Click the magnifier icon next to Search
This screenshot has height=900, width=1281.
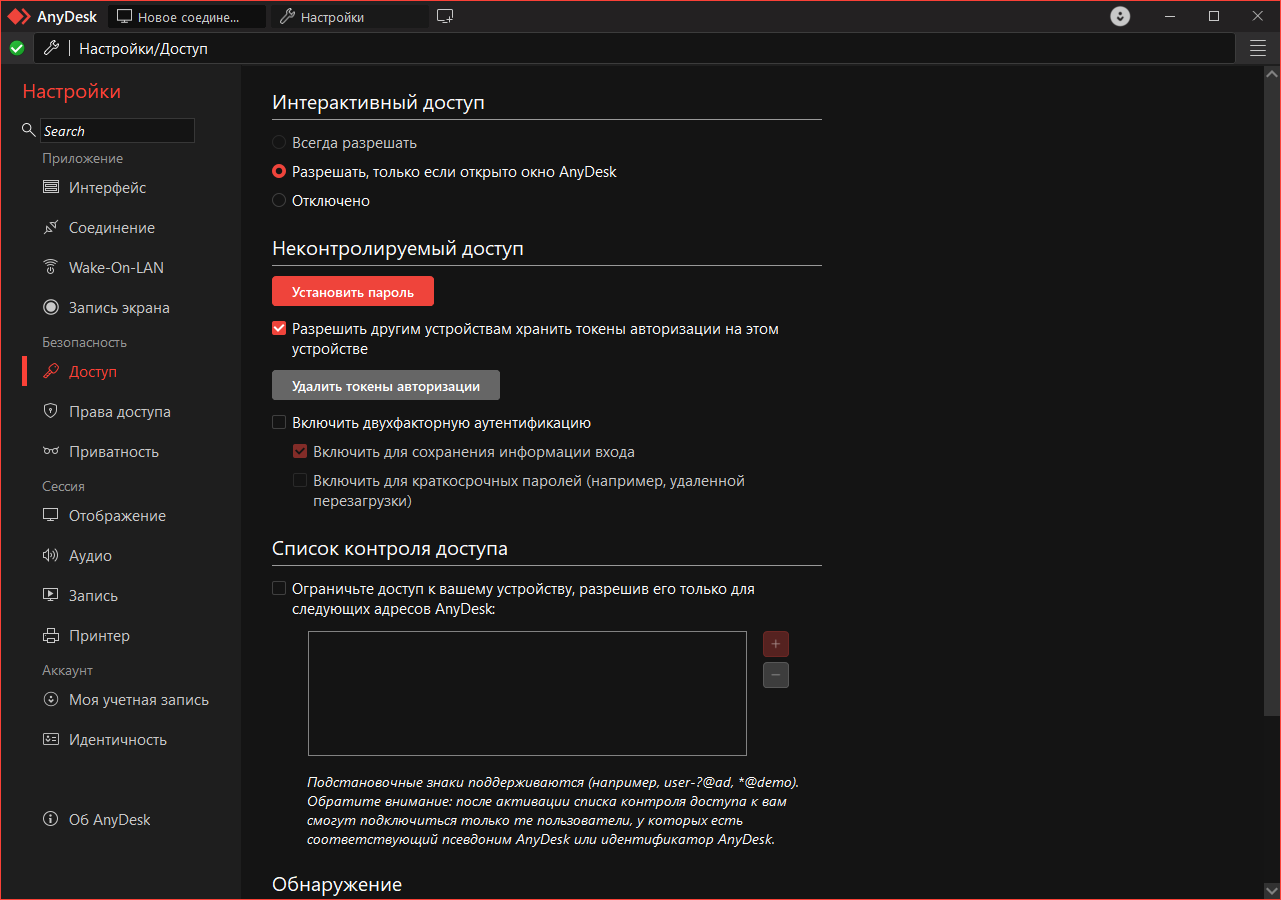point(29,131)
